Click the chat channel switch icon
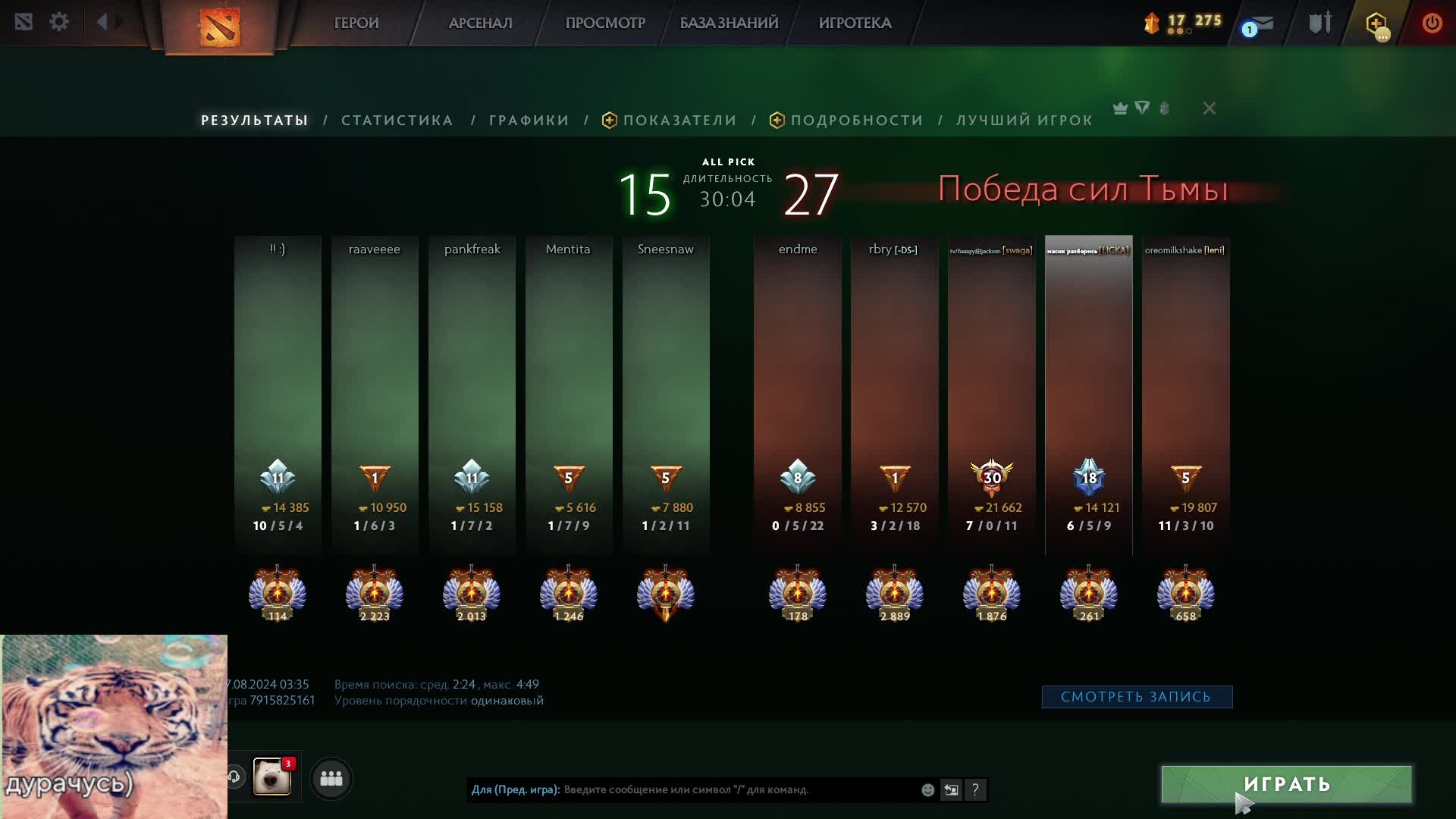The width and height of the screenshot is (1456, 819). pos(951,790)
